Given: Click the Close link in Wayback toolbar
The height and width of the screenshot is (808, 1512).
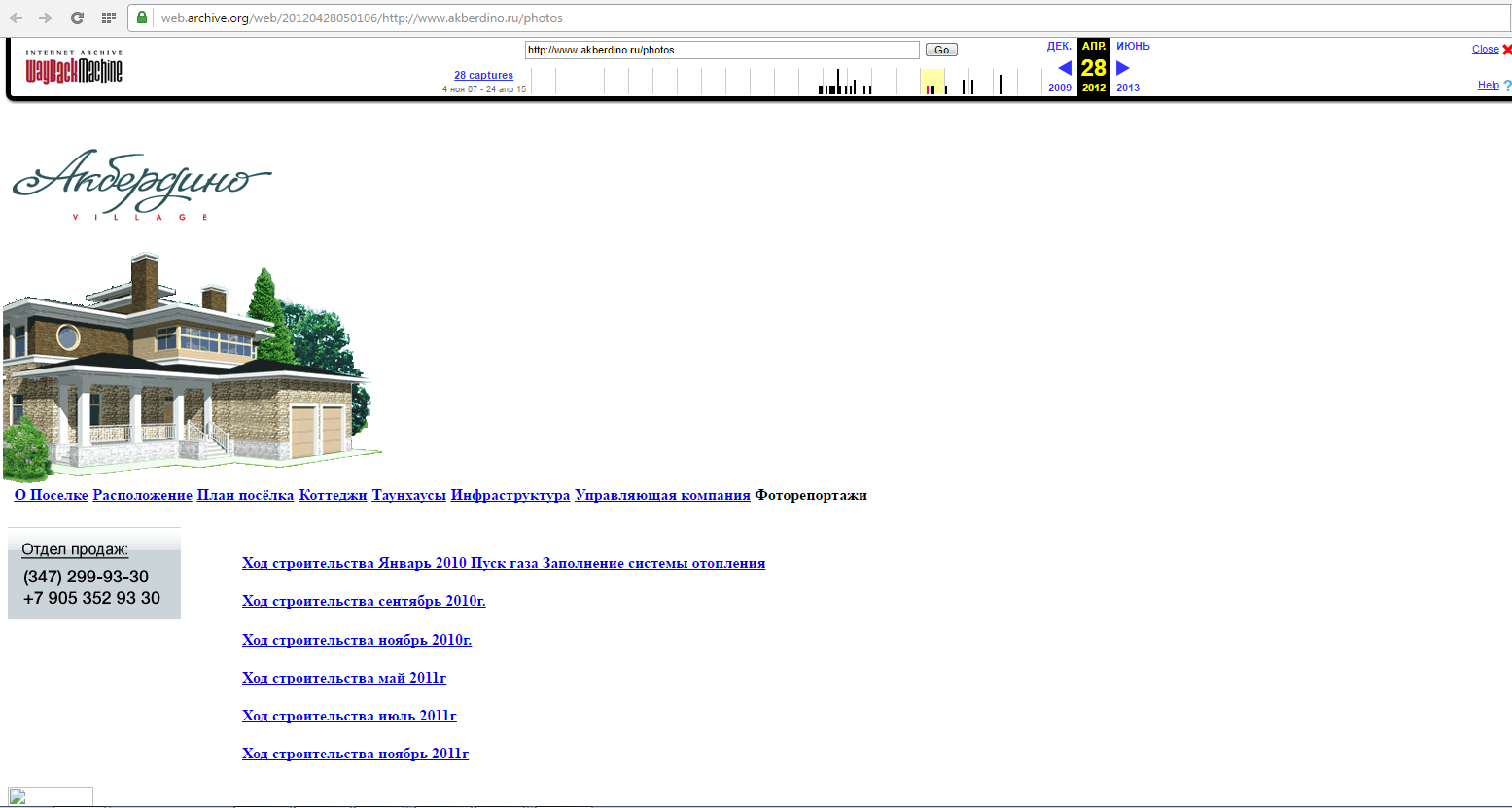Looking at the screenshot, I should click(1485, 49).
